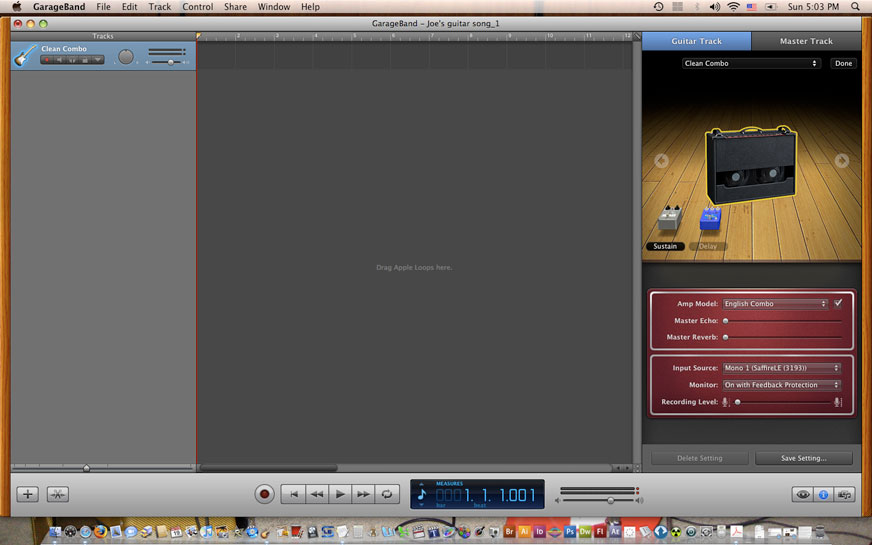Click the Done button
This screenshot has height=545, width=872.
click(x=843, y=63)
